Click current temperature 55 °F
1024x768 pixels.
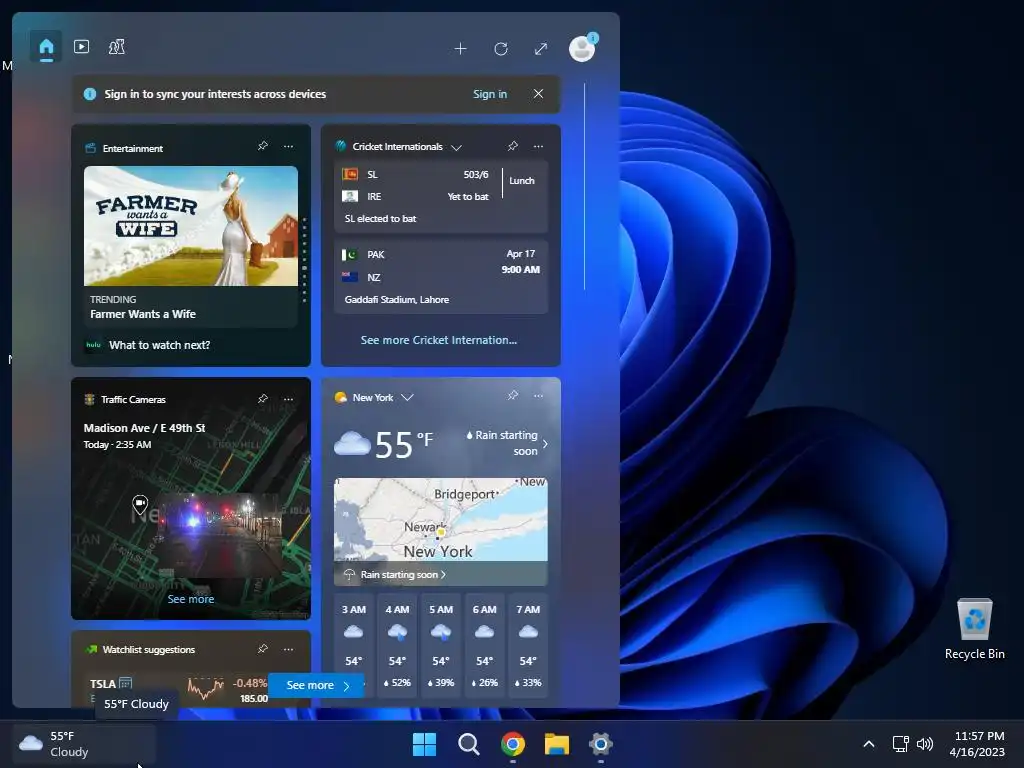[404, 445]
